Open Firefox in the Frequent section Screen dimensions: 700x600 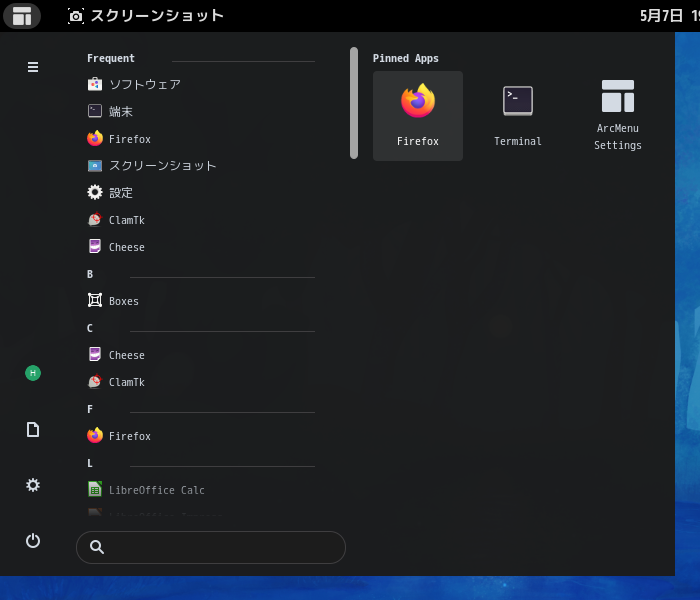point(201,139)
